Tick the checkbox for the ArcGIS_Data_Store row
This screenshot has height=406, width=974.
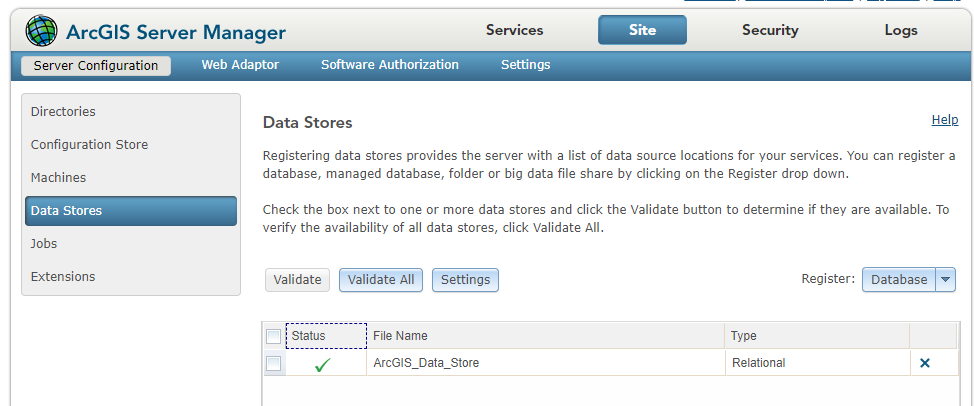273,364
